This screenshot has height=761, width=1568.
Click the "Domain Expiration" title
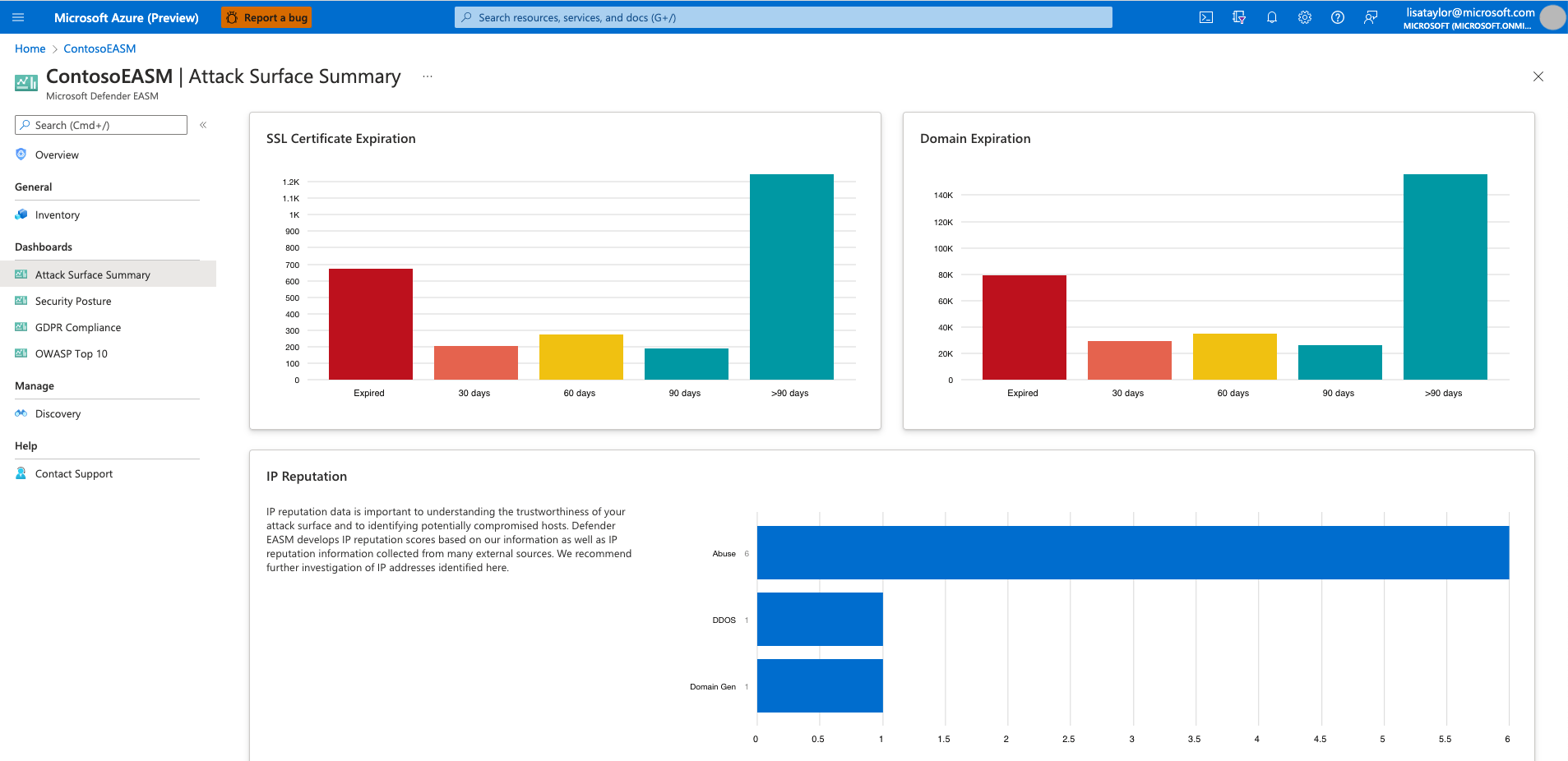click(x=975, y=138)
